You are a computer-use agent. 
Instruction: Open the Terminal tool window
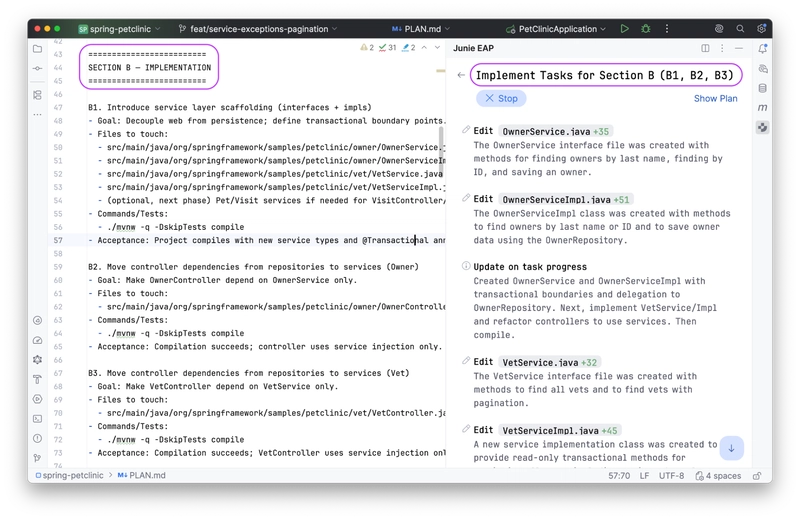[x=37, y=417]
